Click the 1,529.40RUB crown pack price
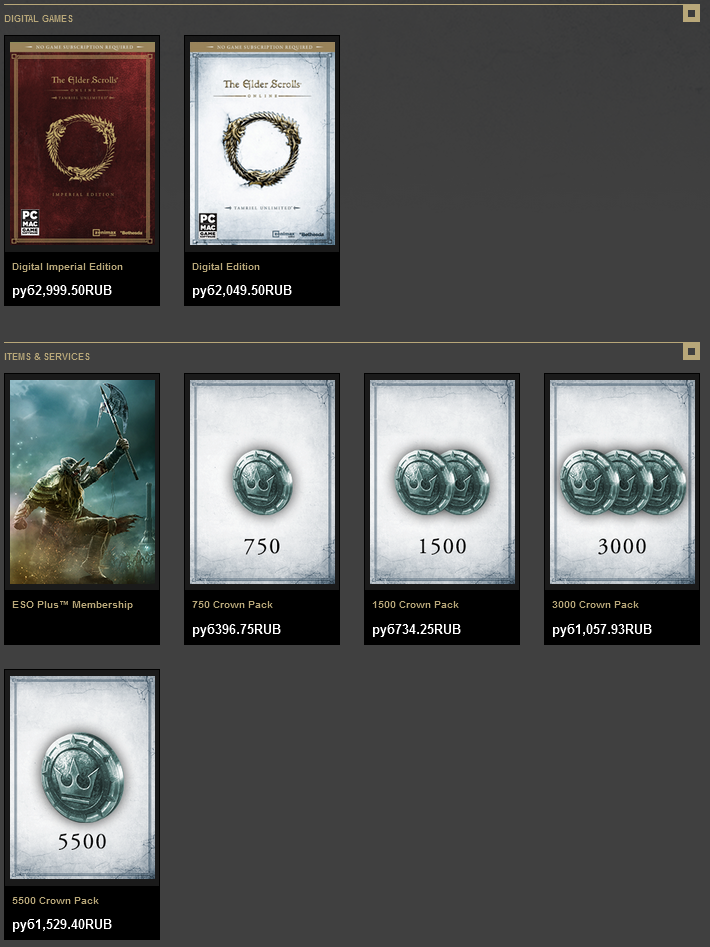The height and width of the screenshot is (947, 710). click(62, 925)
